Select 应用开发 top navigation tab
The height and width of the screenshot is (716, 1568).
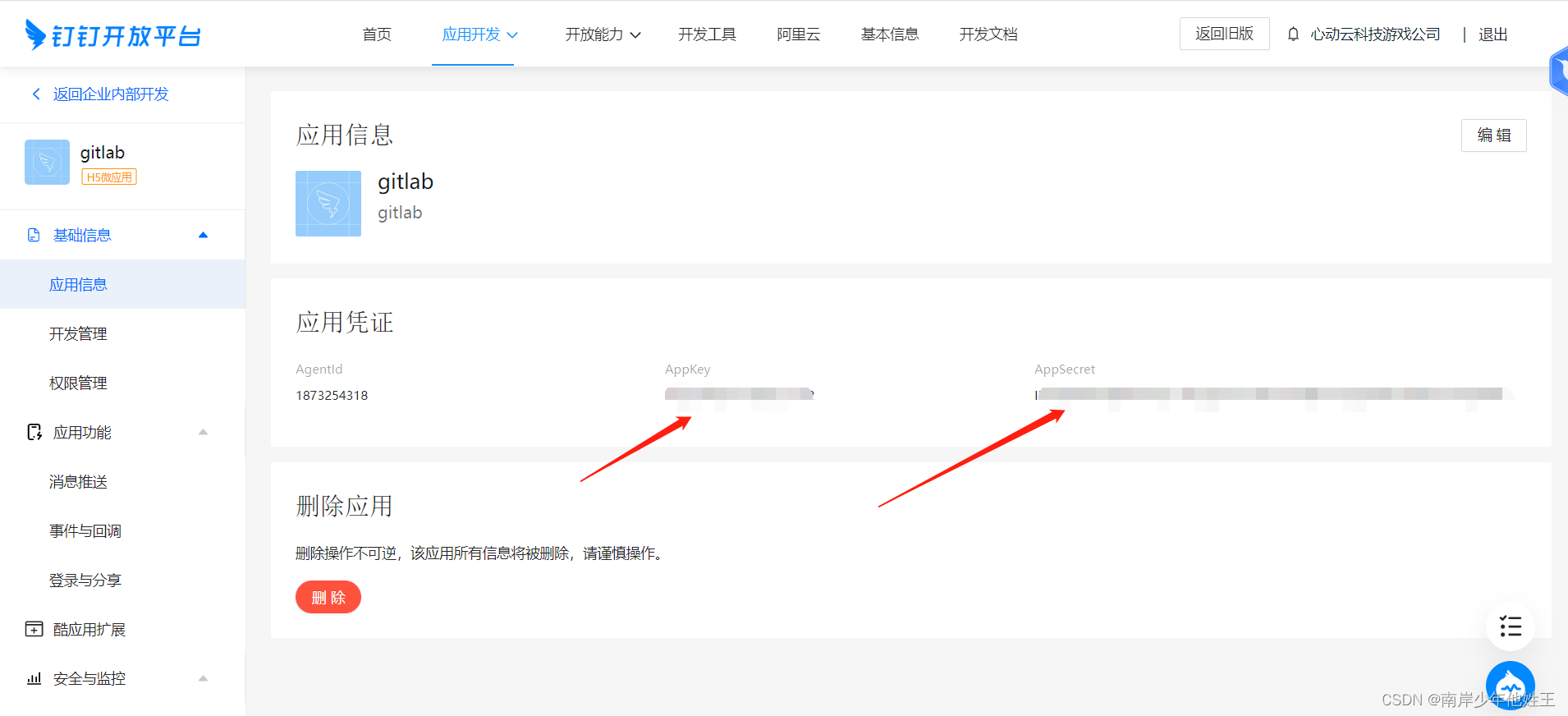471,34
